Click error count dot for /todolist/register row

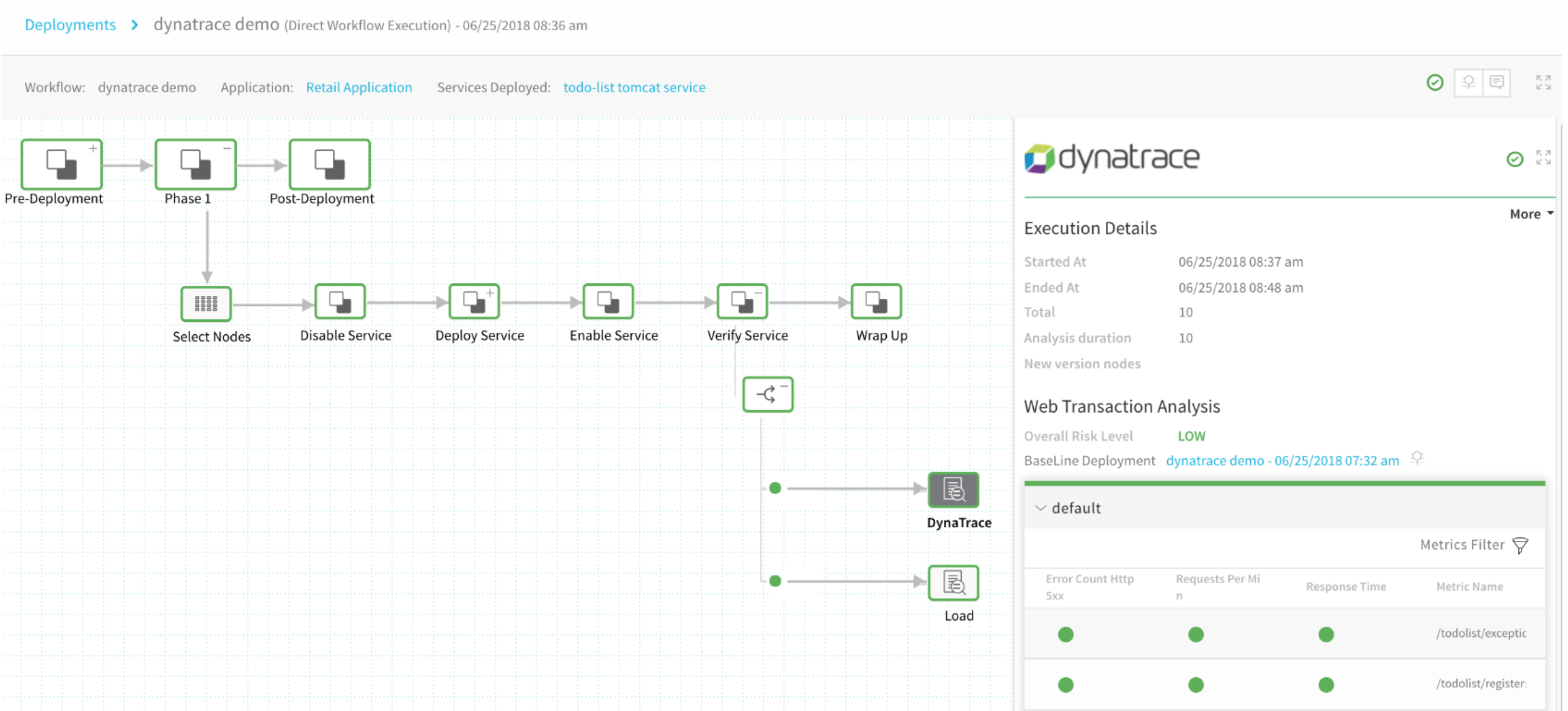1066,685
